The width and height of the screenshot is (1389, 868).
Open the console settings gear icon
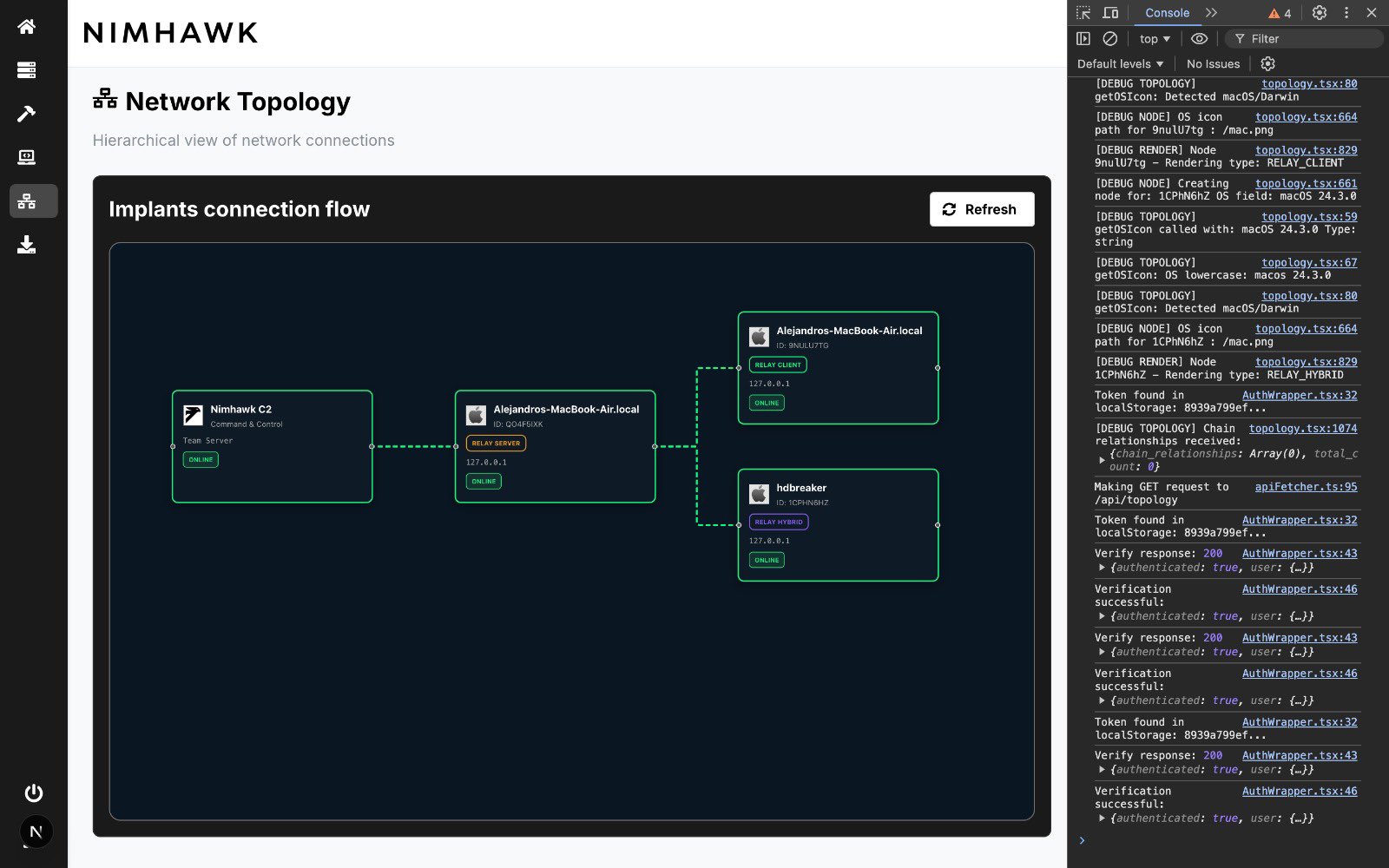1267,63
